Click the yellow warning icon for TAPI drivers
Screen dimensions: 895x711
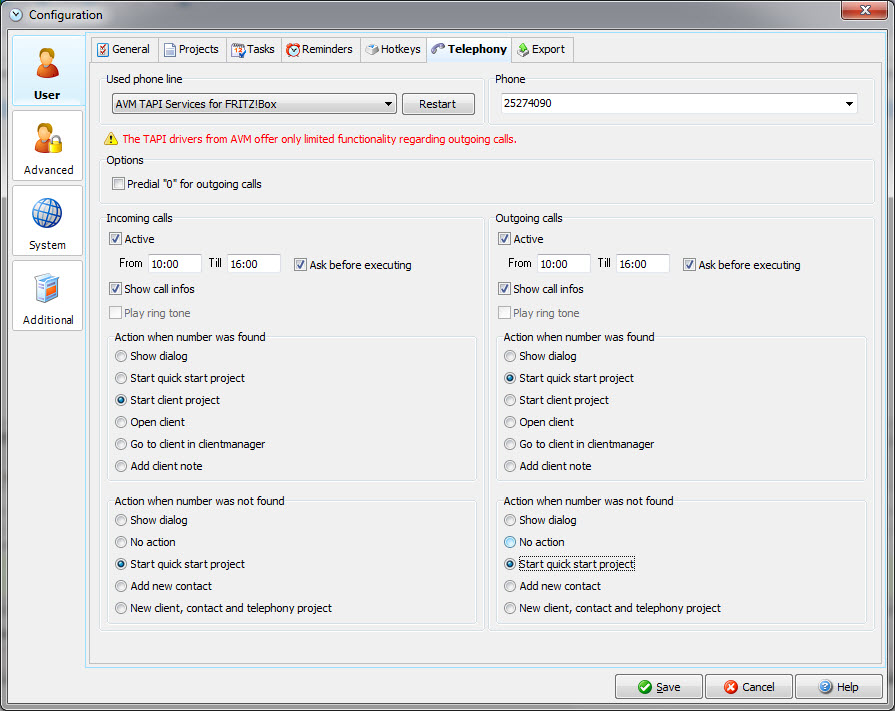111,139
